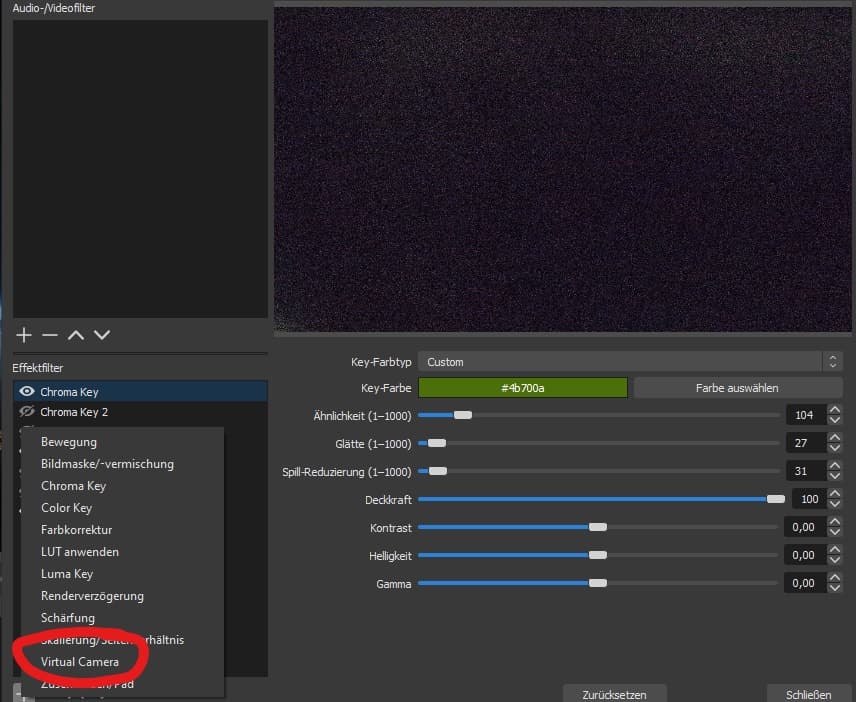Click the Schließen button
Screen dimensions: 856x702
point(808,694)
